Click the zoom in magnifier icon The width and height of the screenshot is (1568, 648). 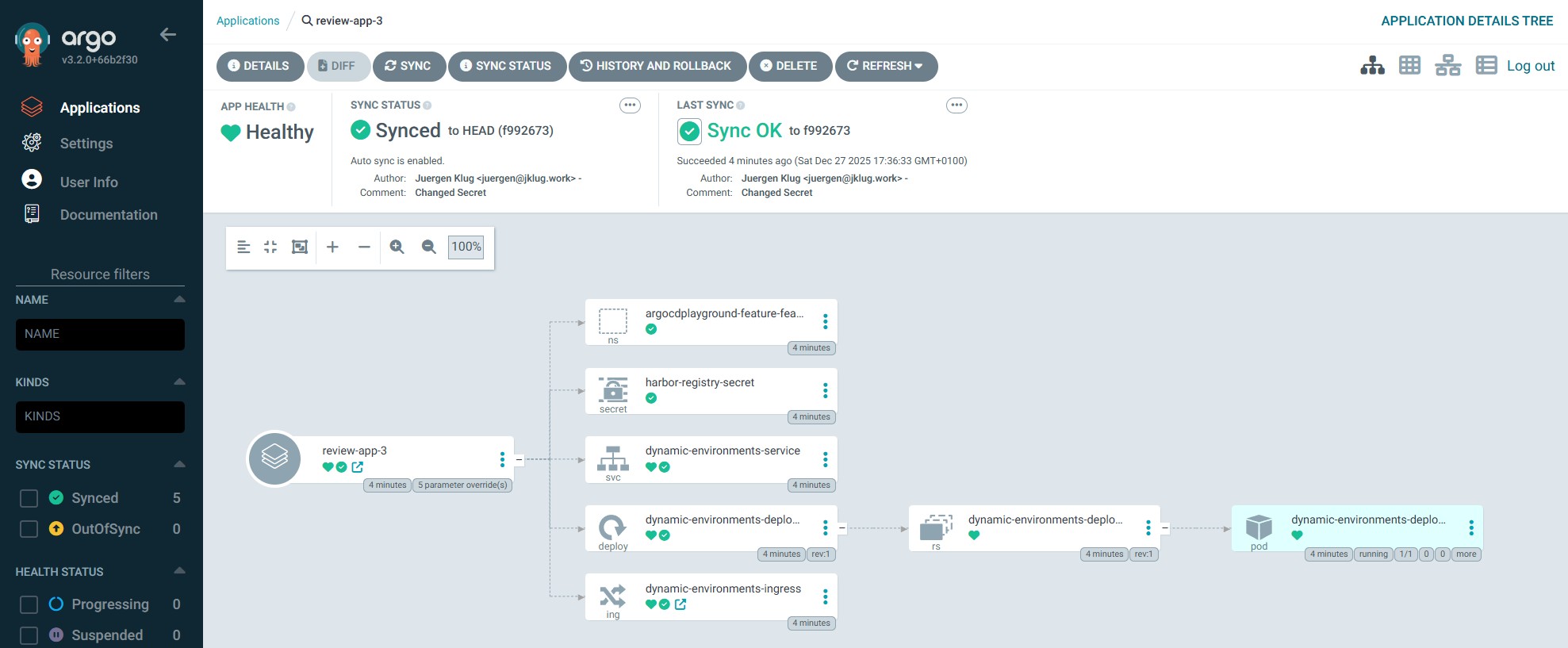click(397, 247)
